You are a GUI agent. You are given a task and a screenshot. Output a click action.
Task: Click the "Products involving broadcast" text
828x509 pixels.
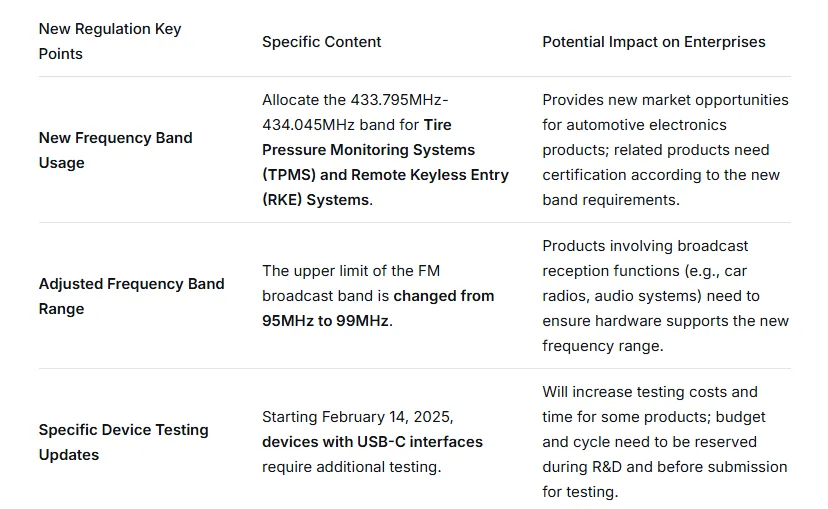click(645, 246)
